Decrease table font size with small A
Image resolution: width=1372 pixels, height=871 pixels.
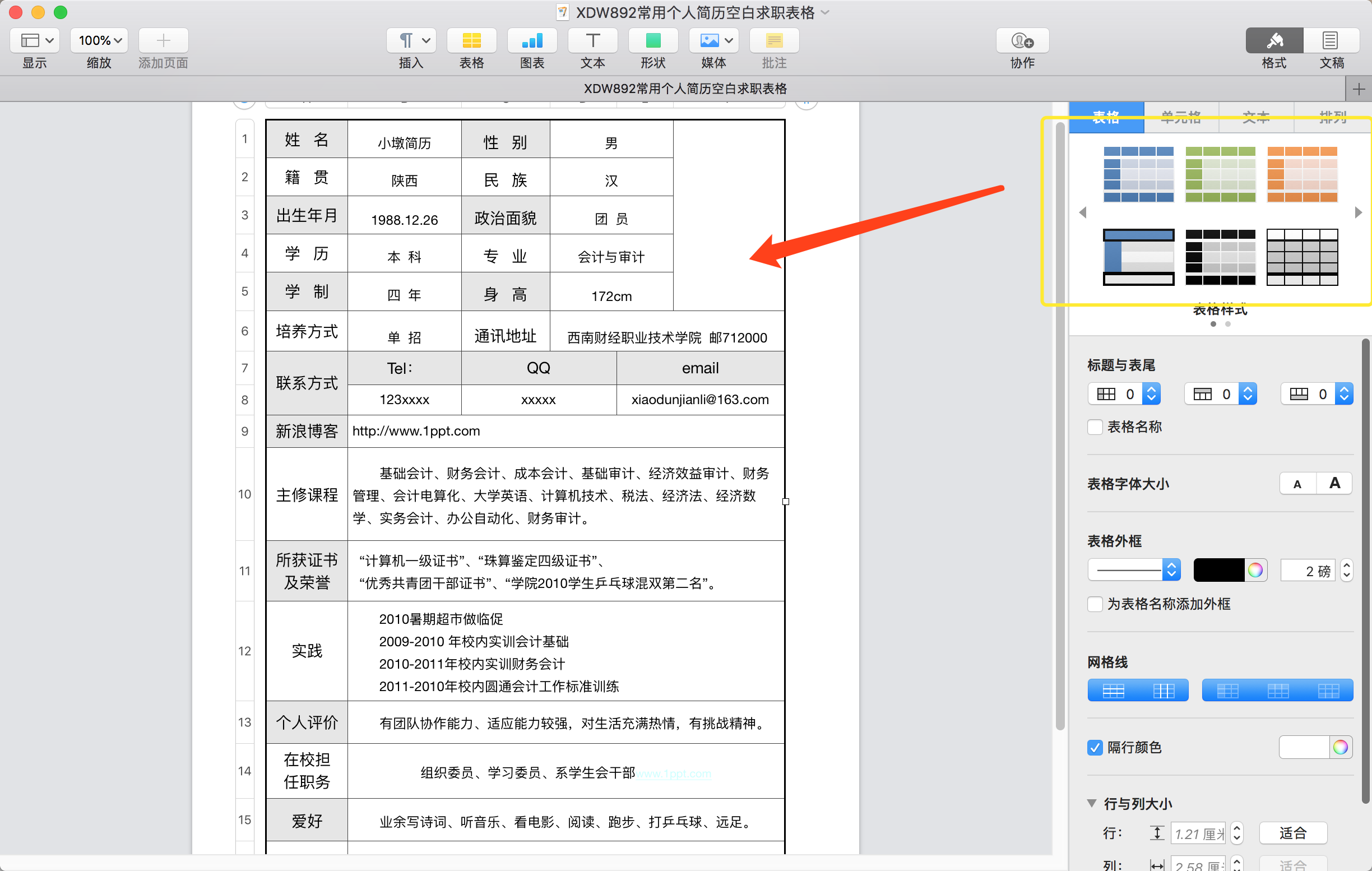tap(1297, 484)
